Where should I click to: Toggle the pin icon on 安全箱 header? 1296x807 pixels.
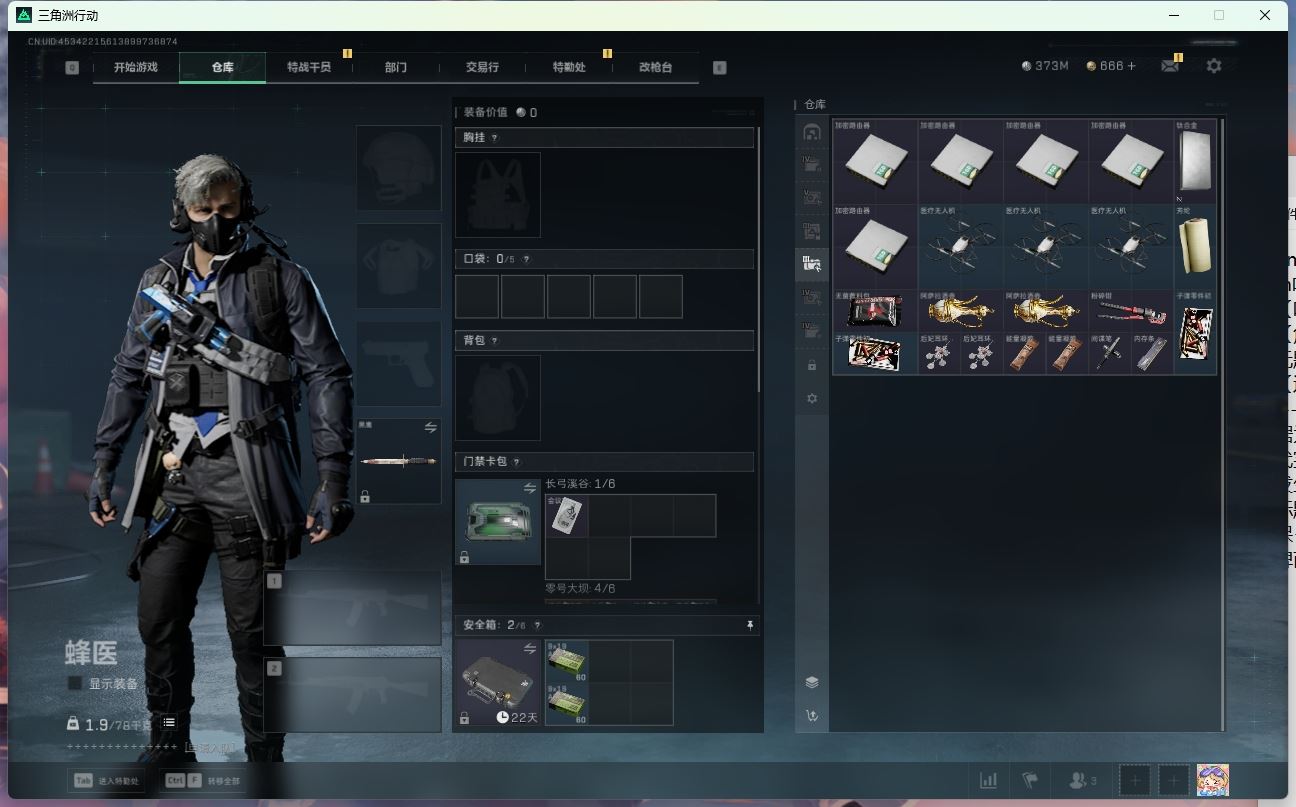pos(749,625)
